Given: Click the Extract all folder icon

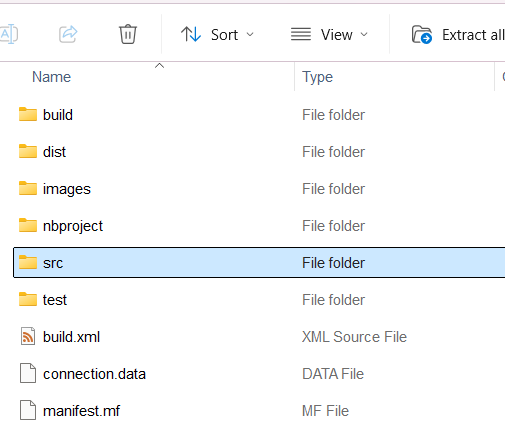Looking at the screenshot, I should [x=422, y=34].
